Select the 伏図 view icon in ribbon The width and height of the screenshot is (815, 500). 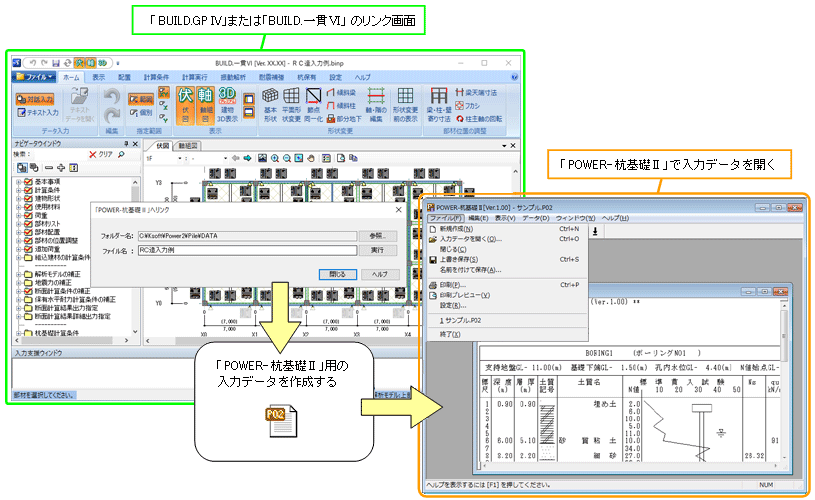point(186,106)
